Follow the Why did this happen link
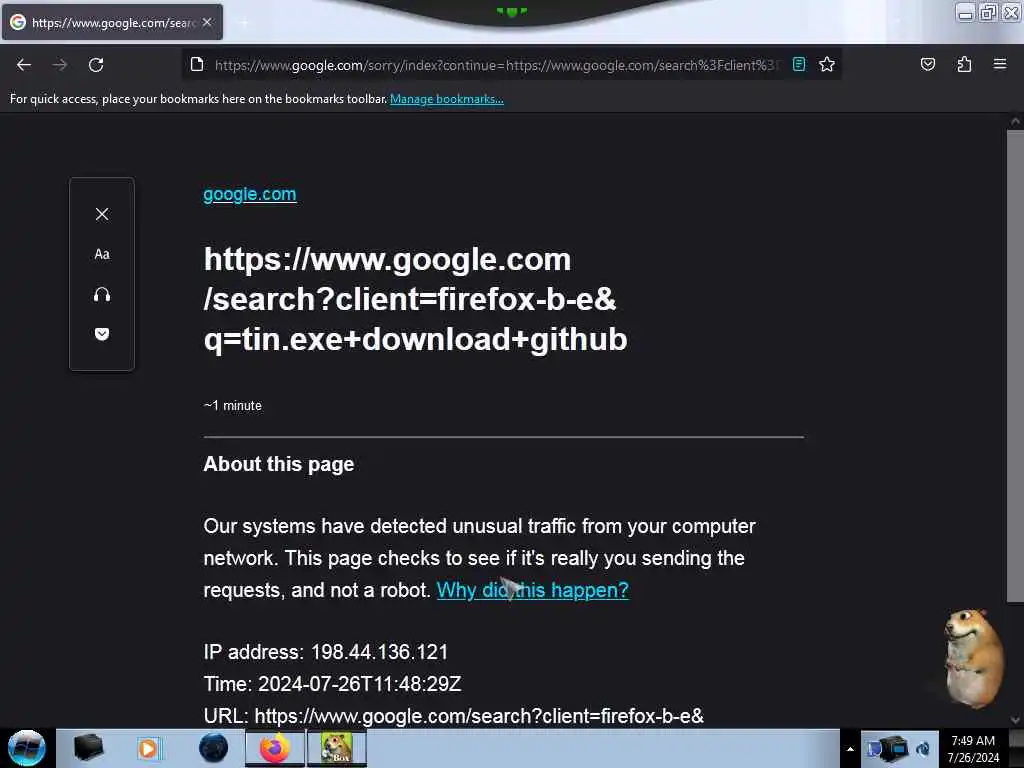This screenshot has height=768, width=1024. tap(532, 590)
